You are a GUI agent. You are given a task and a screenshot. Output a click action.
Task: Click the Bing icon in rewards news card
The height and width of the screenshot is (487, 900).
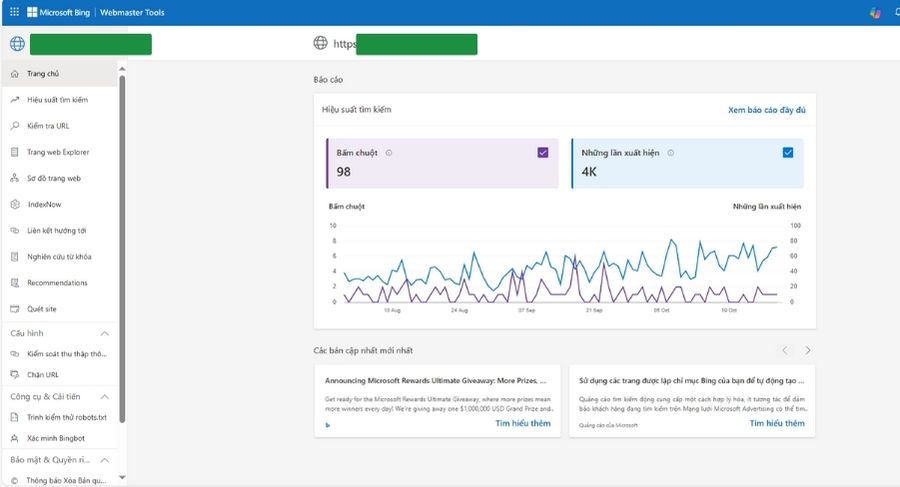328,425
